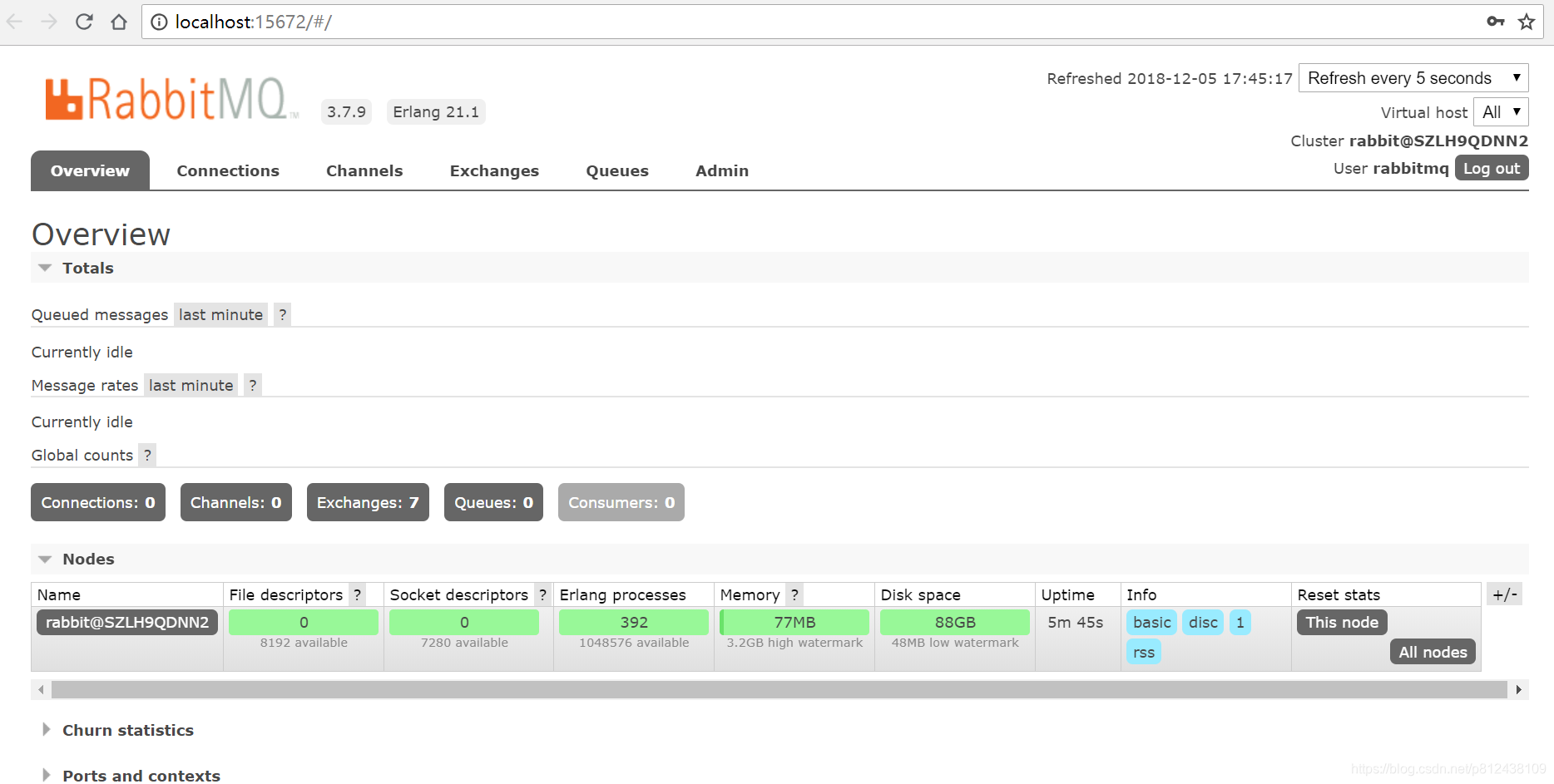The image size is (1554, 784).
Task: Click the Socket descriptors 0 bar
Action: [x=464, y=622]
